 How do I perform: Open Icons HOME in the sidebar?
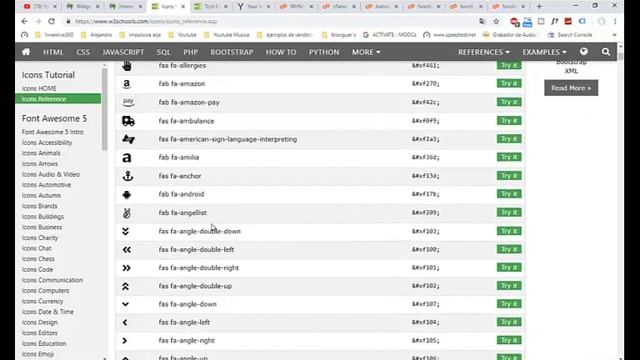point(39,88)
